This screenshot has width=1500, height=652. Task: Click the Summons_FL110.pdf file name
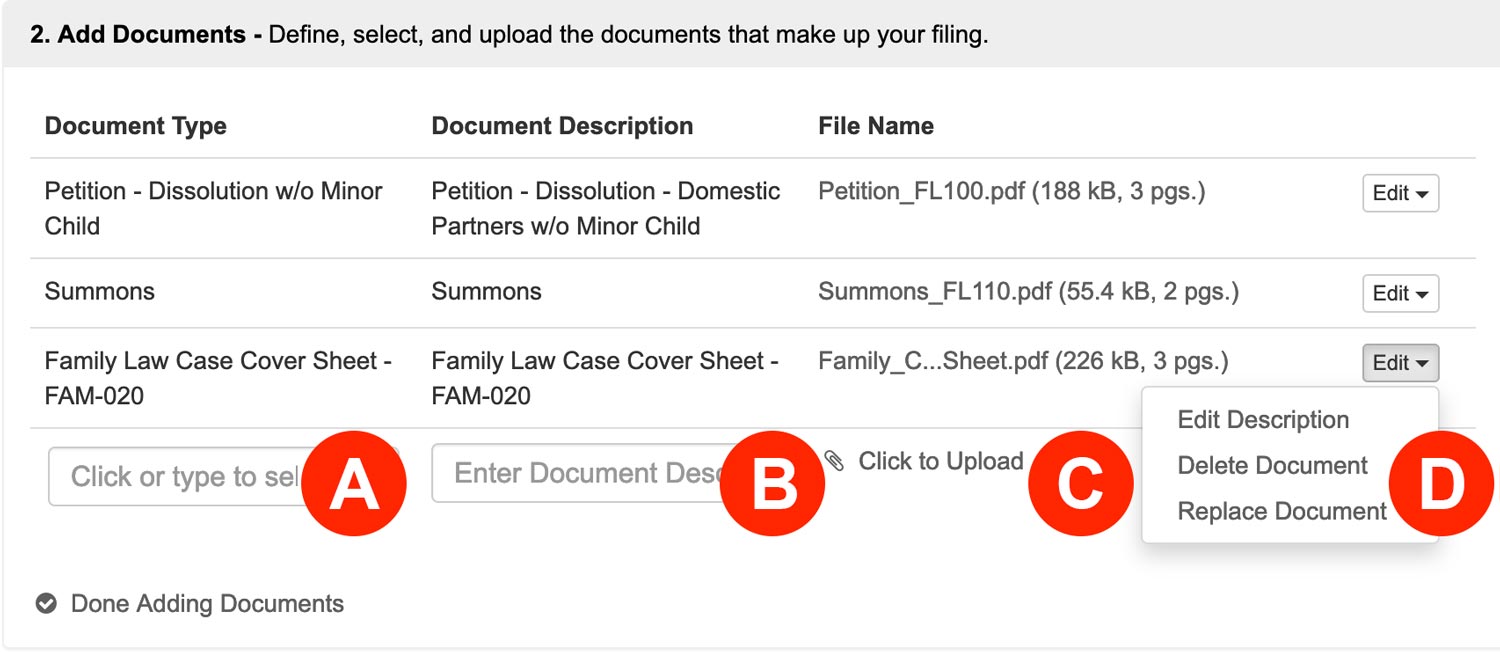934,291
